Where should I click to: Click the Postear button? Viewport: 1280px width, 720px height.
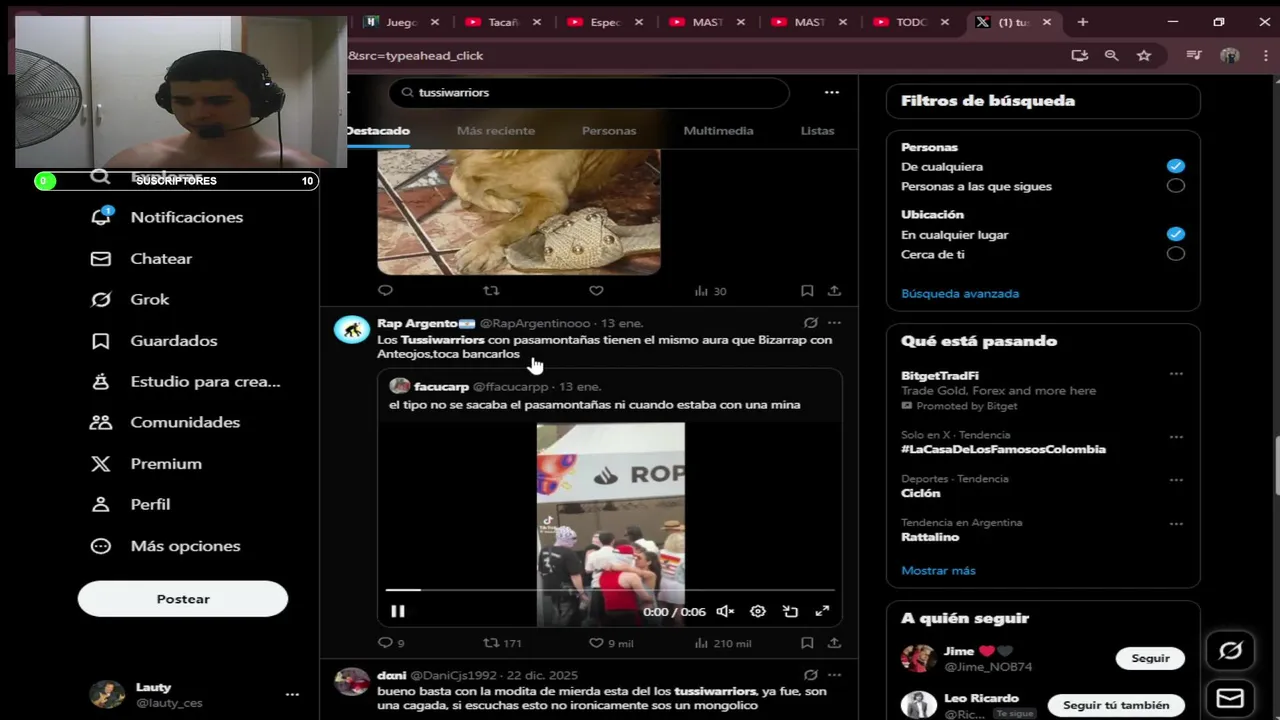[183, 599]
